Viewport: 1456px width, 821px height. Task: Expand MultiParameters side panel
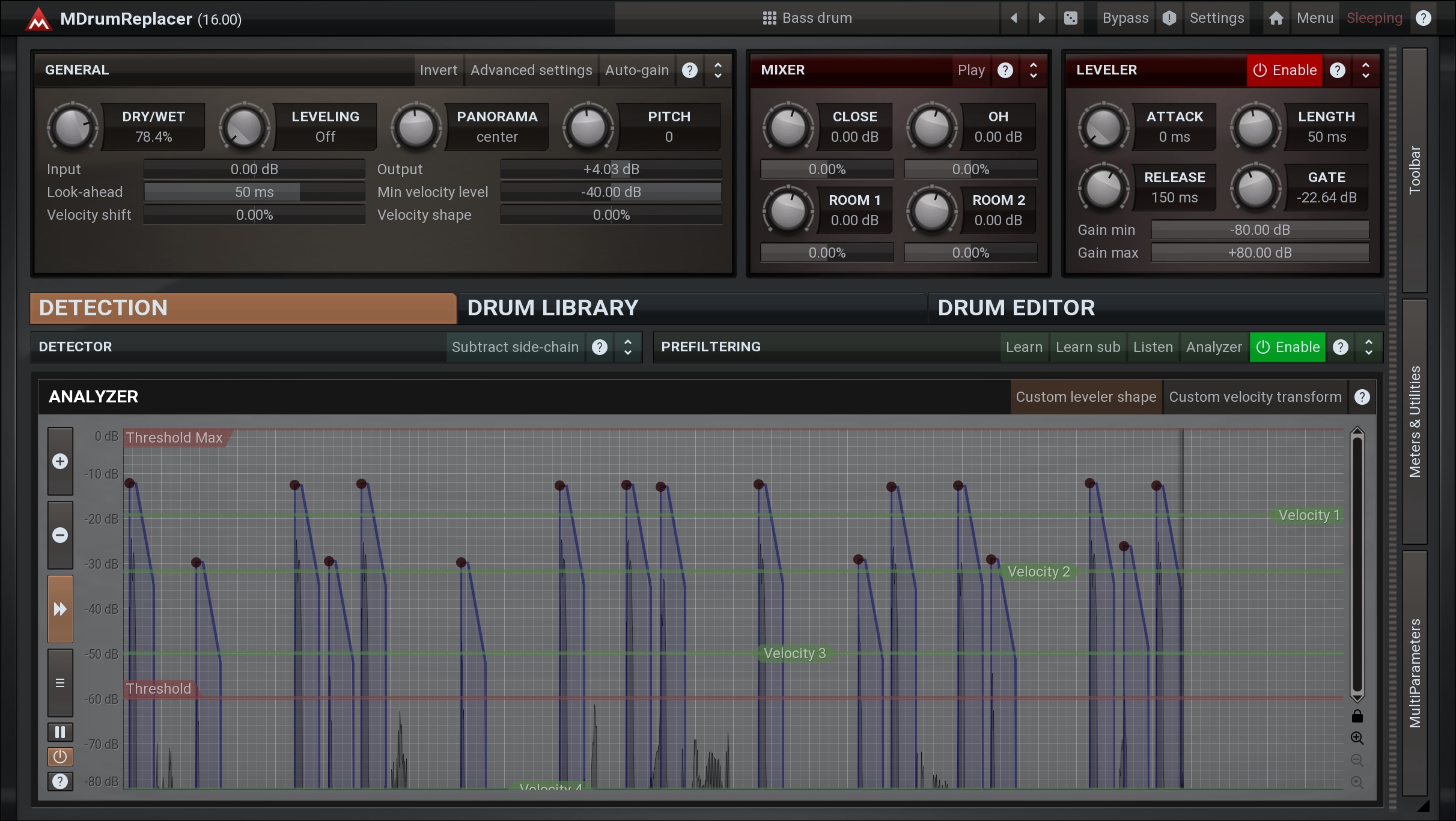[1415, 673]
